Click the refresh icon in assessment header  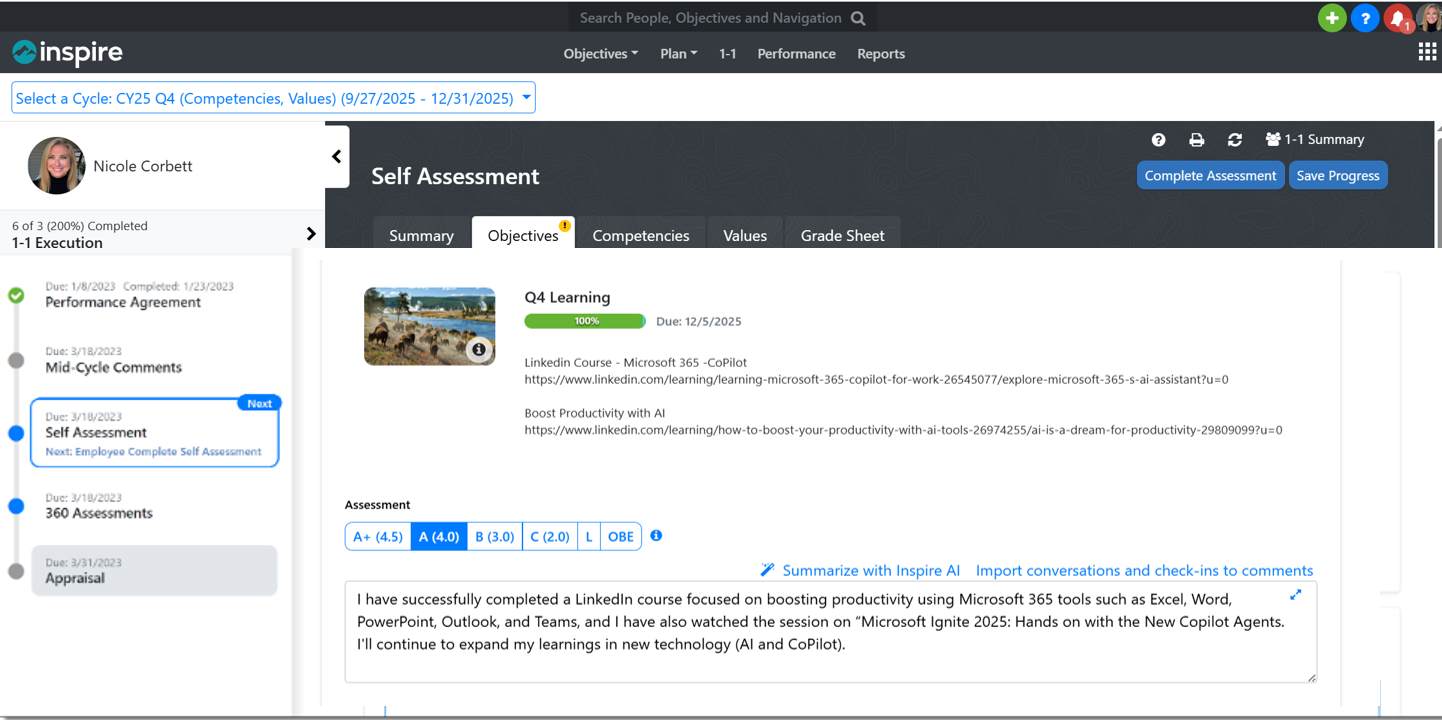pos(1235,140)
